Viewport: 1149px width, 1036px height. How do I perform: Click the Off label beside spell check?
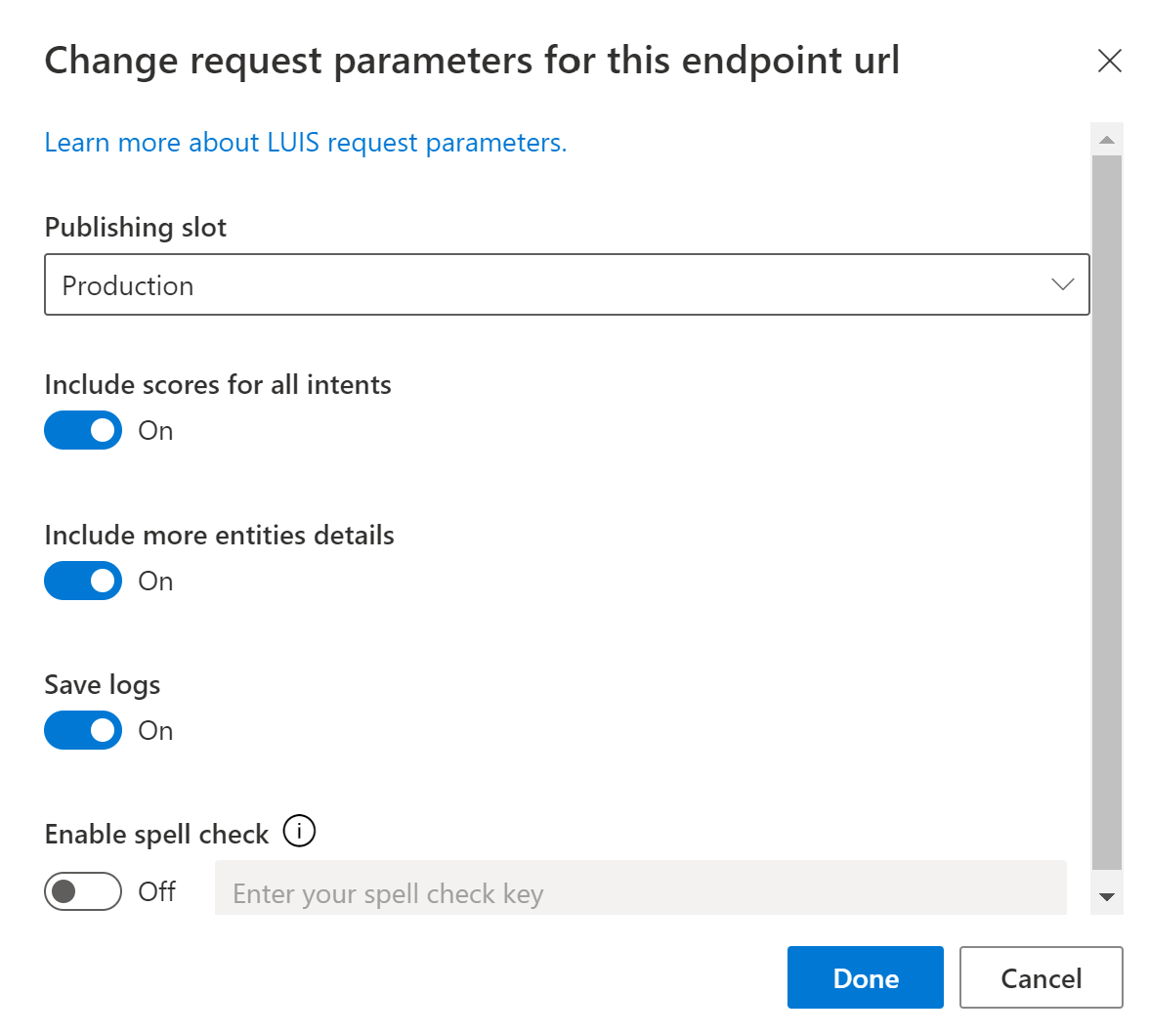(x=156, y=891)
